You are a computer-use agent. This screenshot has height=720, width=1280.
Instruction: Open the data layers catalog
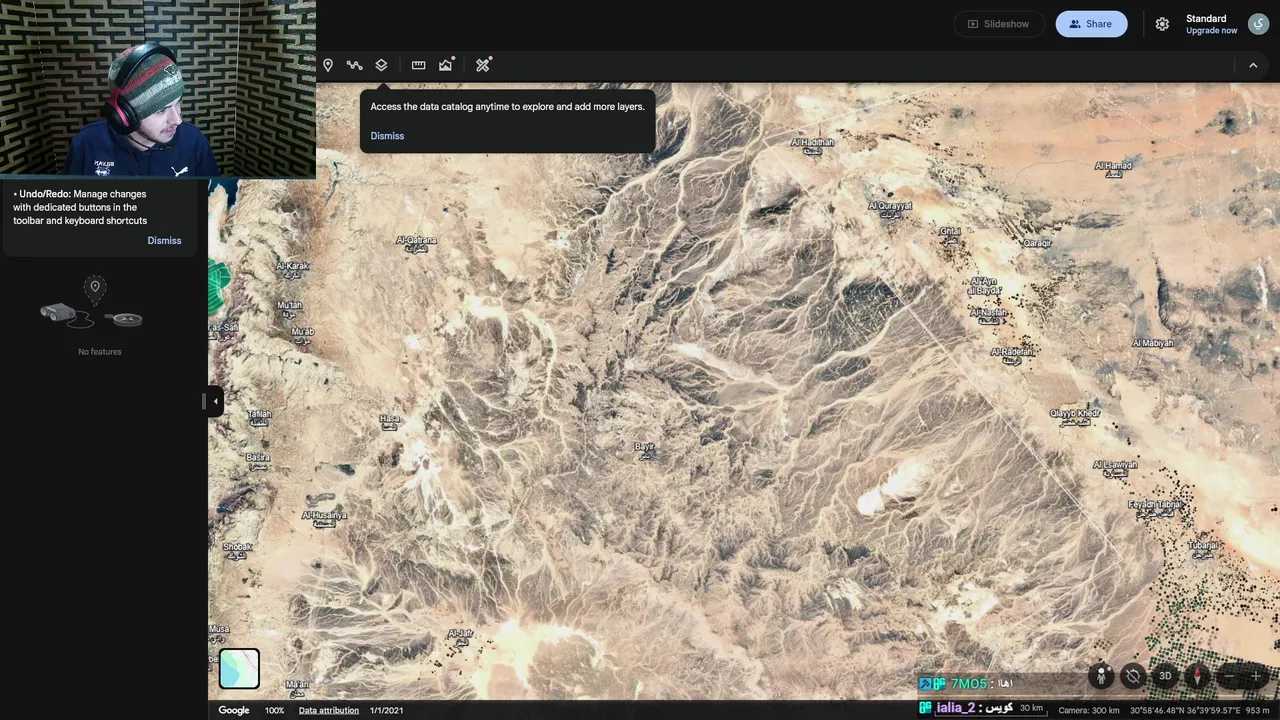click(x=381, y=65)
